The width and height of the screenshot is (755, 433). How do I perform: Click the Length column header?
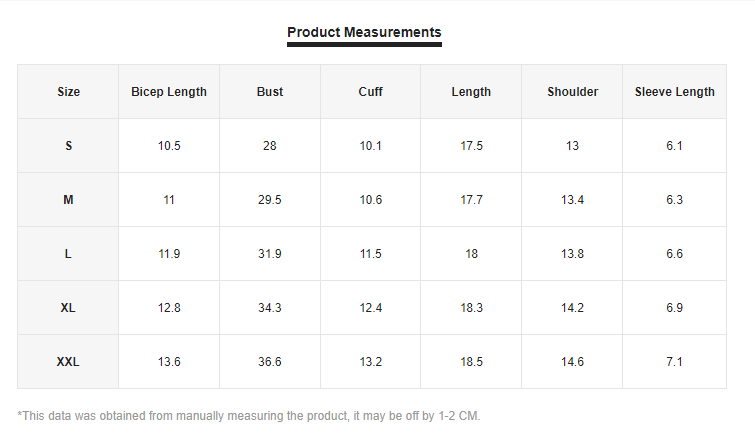[471, 92]
